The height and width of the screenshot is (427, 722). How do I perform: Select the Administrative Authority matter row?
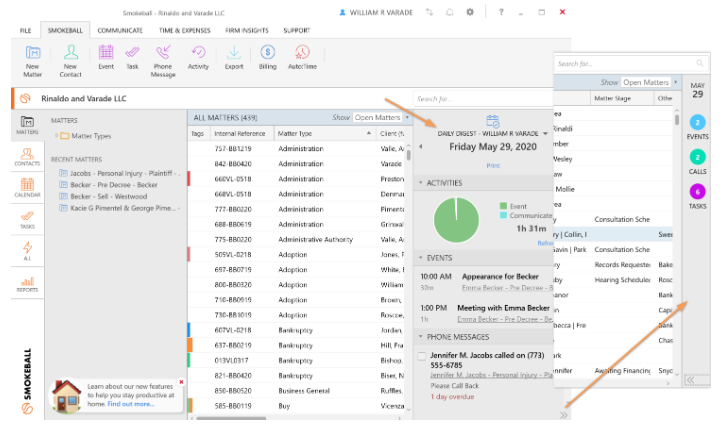coord(296,240)
